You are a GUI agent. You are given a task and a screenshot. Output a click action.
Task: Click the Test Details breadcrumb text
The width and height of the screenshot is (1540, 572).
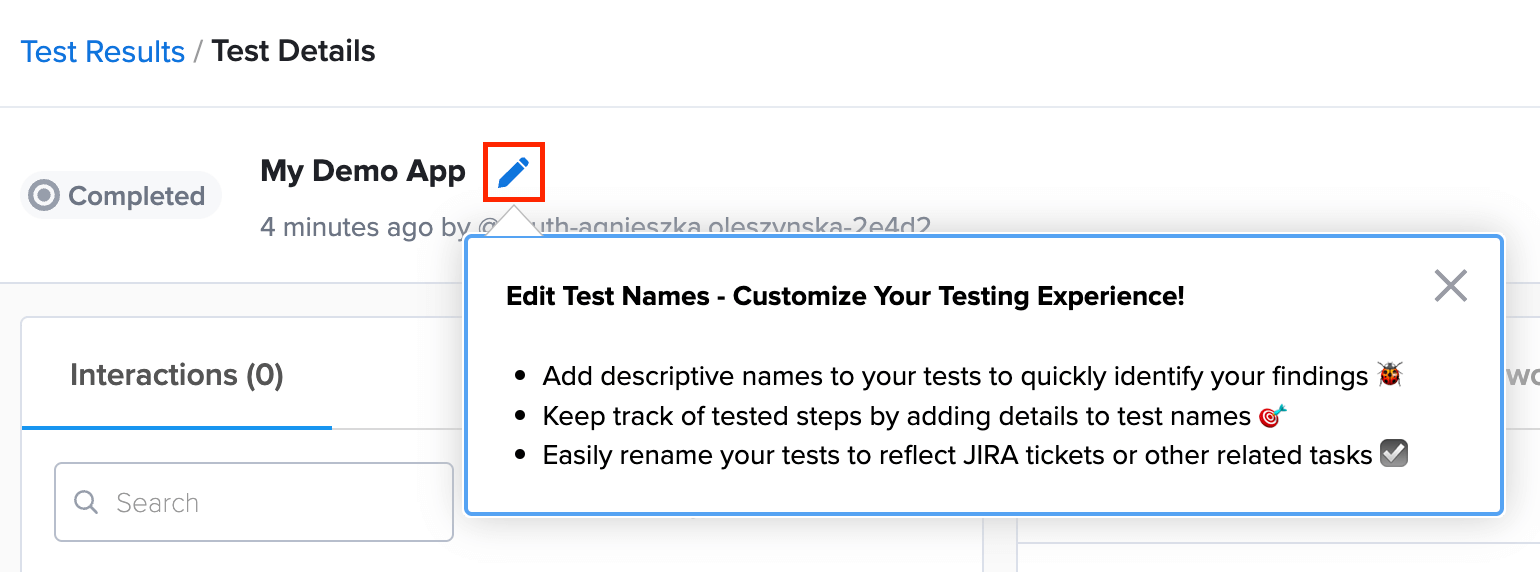click(293, 51)
